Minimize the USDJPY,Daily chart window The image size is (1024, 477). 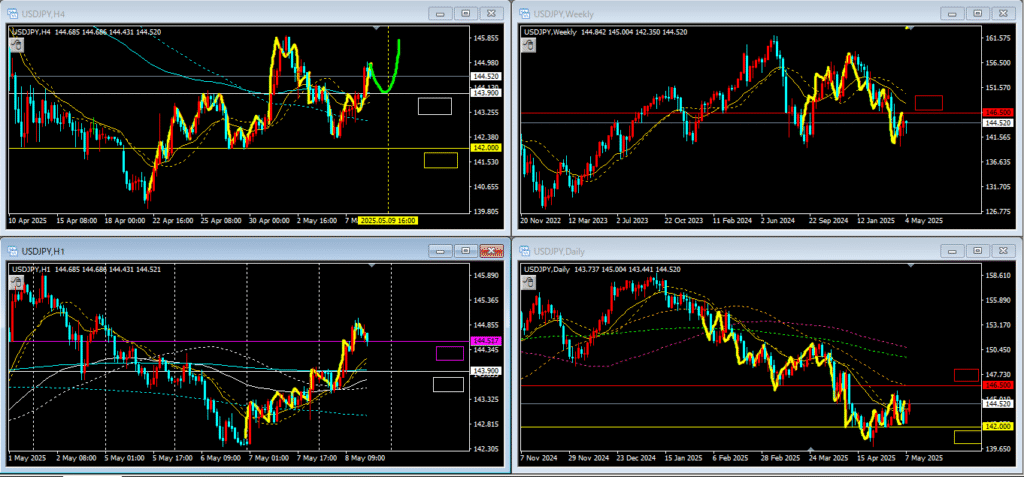(953, 251)
